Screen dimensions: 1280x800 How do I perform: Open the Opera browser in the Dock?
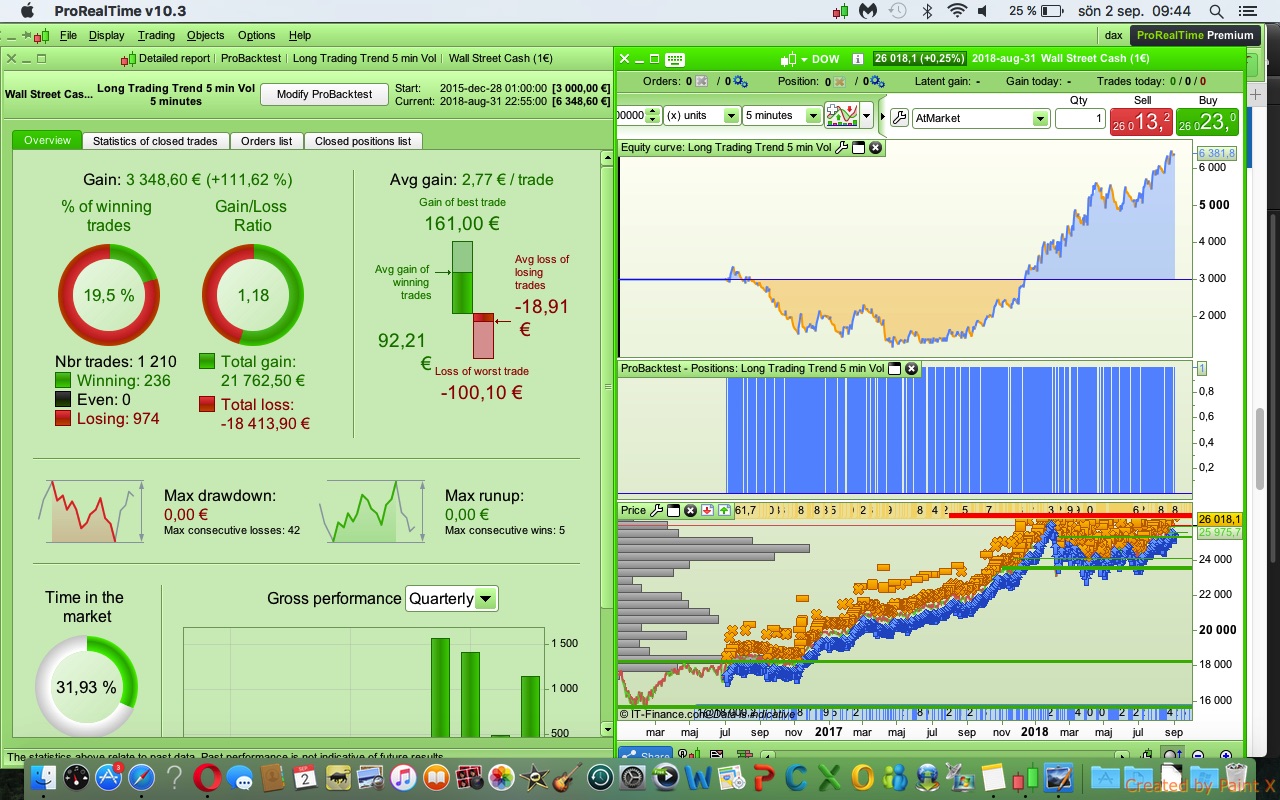tap(207, 777)
